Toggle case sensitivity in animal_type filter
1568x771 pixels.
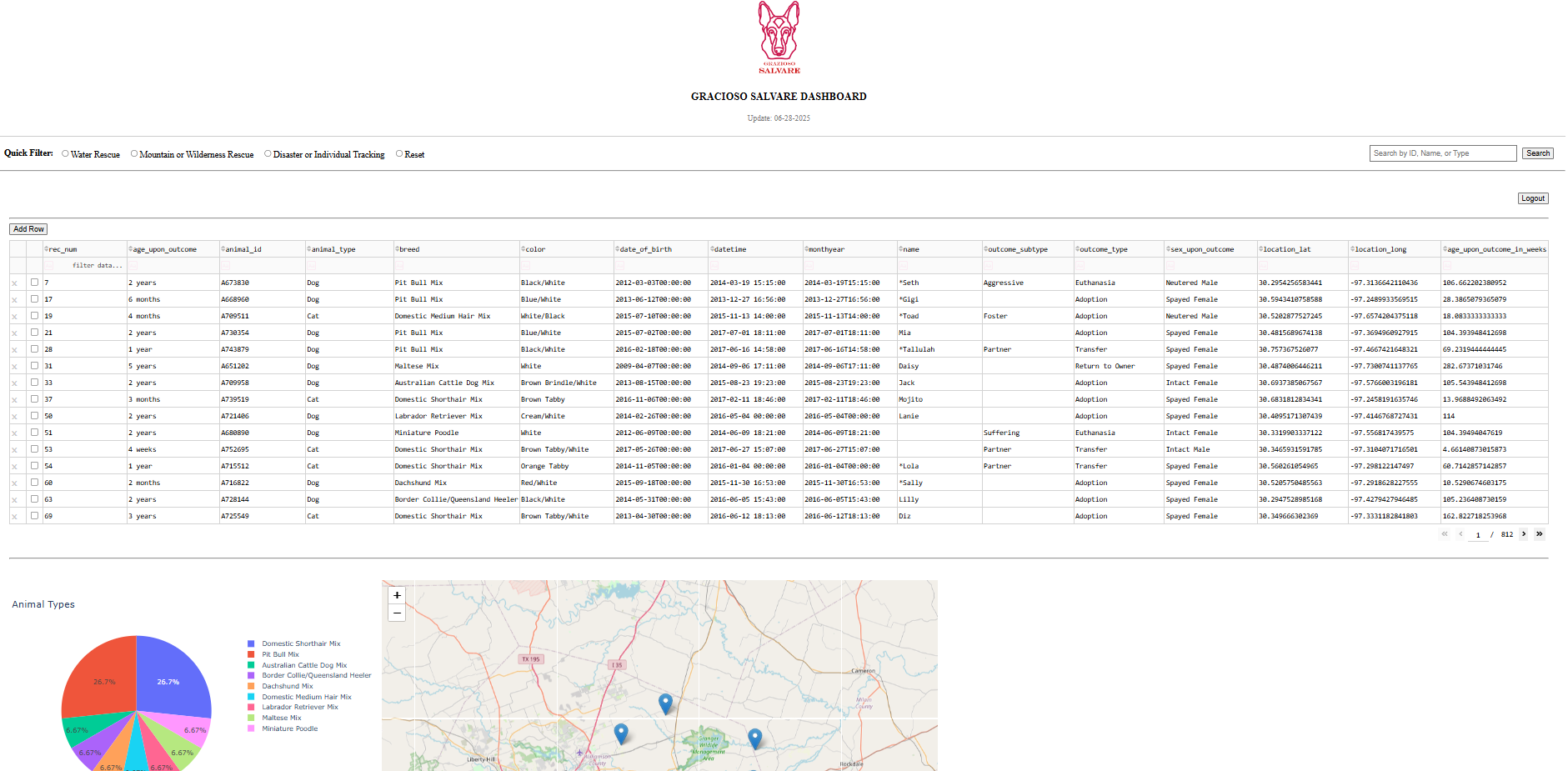[x=312, y=265]
